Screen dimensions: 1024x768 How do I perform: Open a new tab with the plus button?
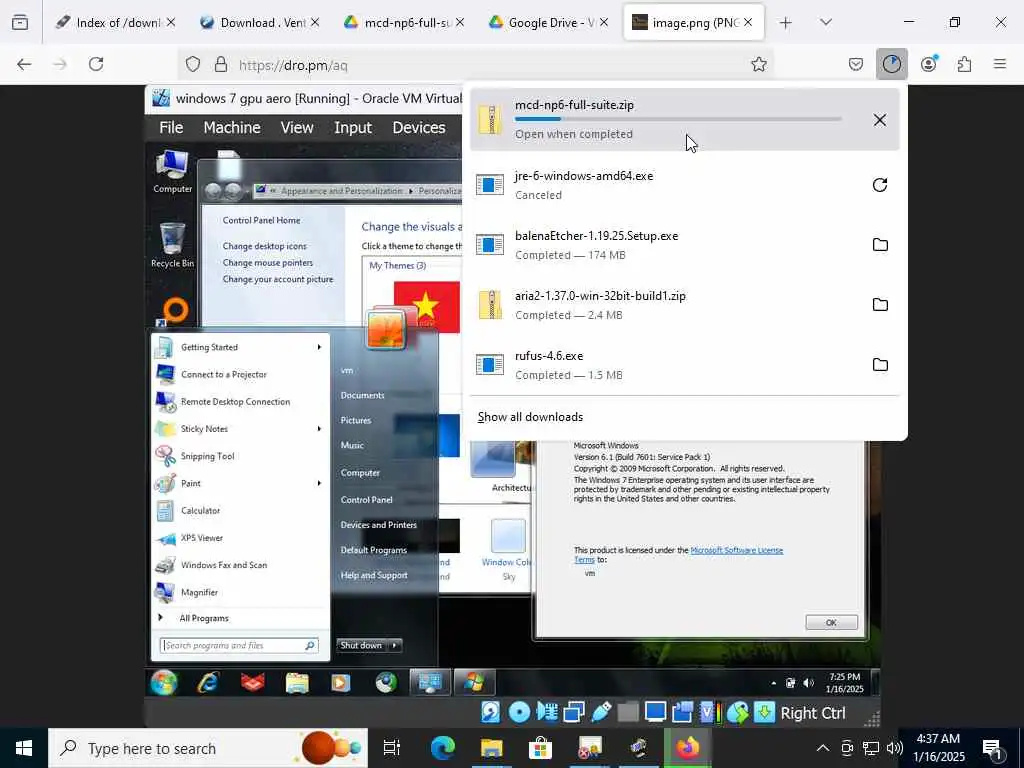point(785,23)
